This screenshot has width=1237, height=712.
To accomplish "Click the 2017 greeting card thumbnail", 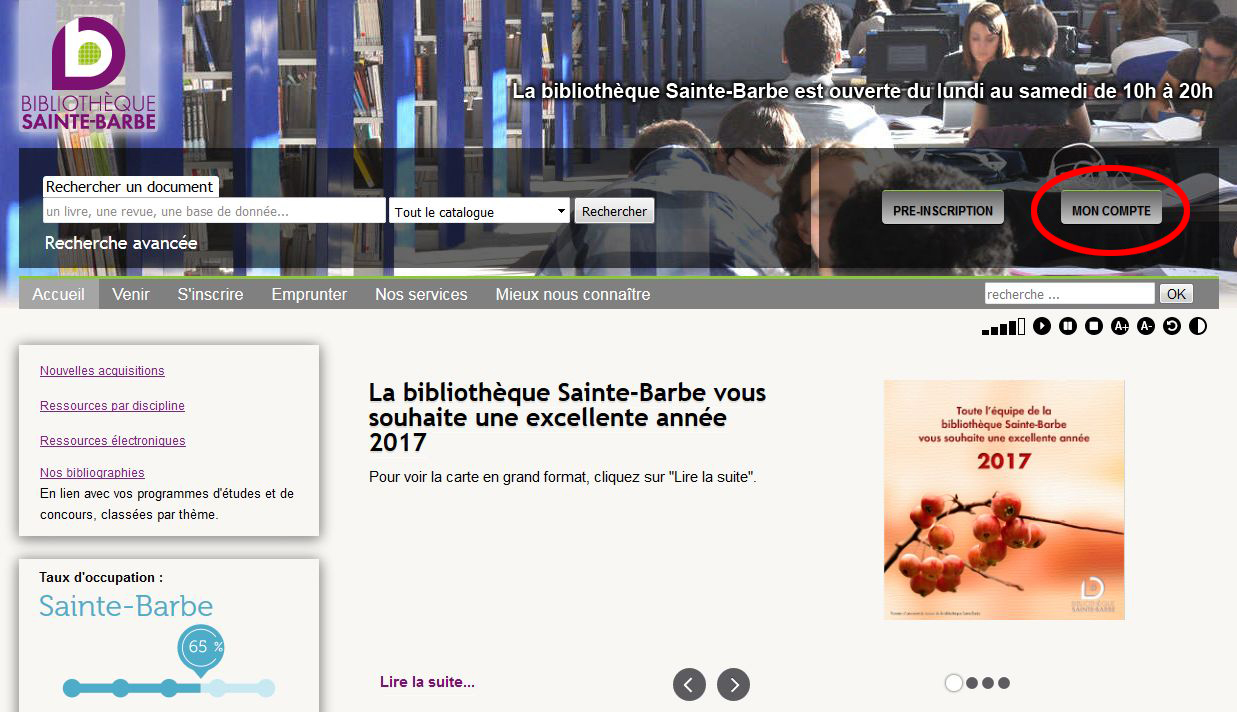I will 1004,500.
